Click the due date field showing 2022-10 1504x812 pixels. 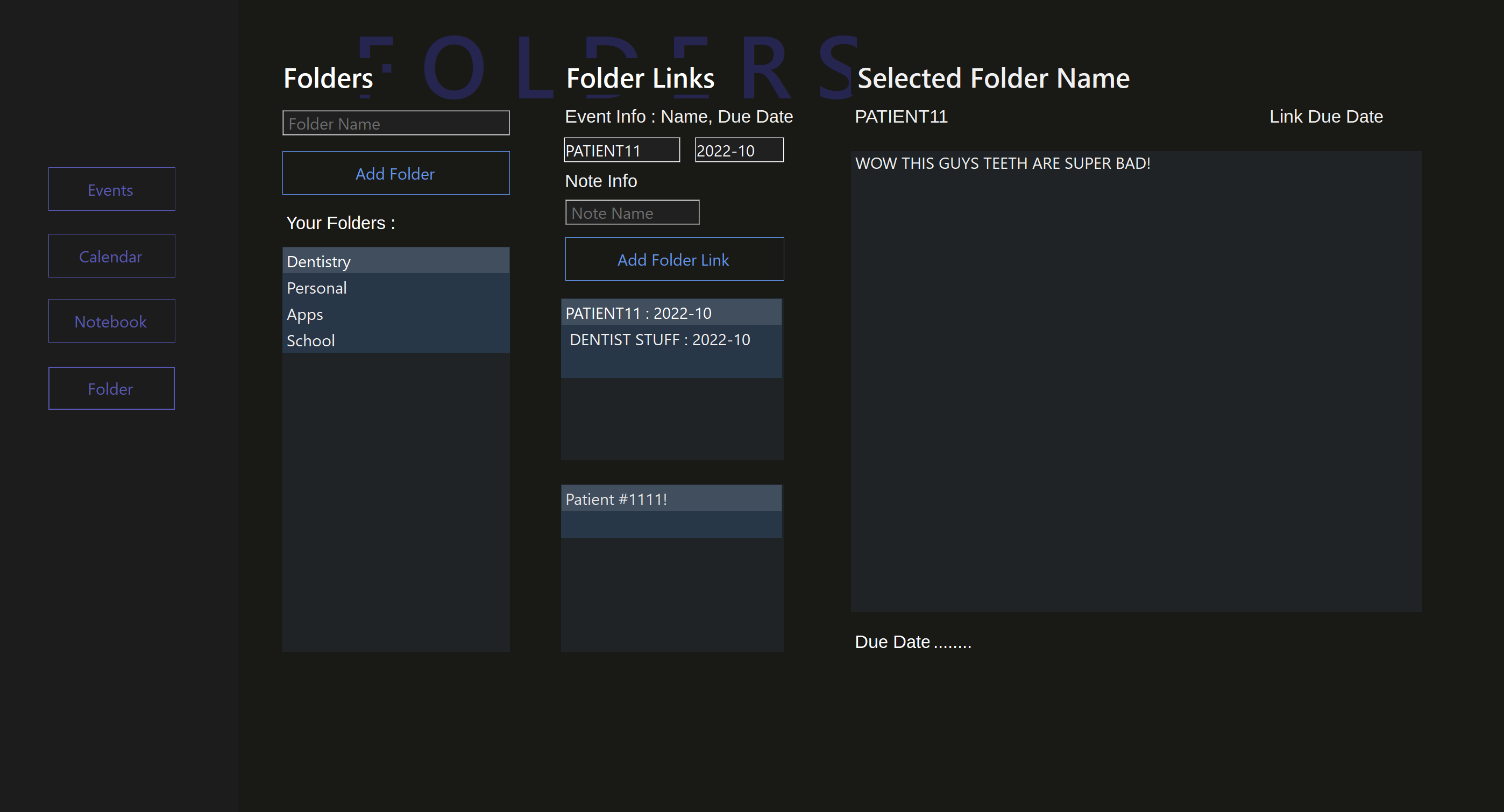pyautogui.click(x=739, y=149)
